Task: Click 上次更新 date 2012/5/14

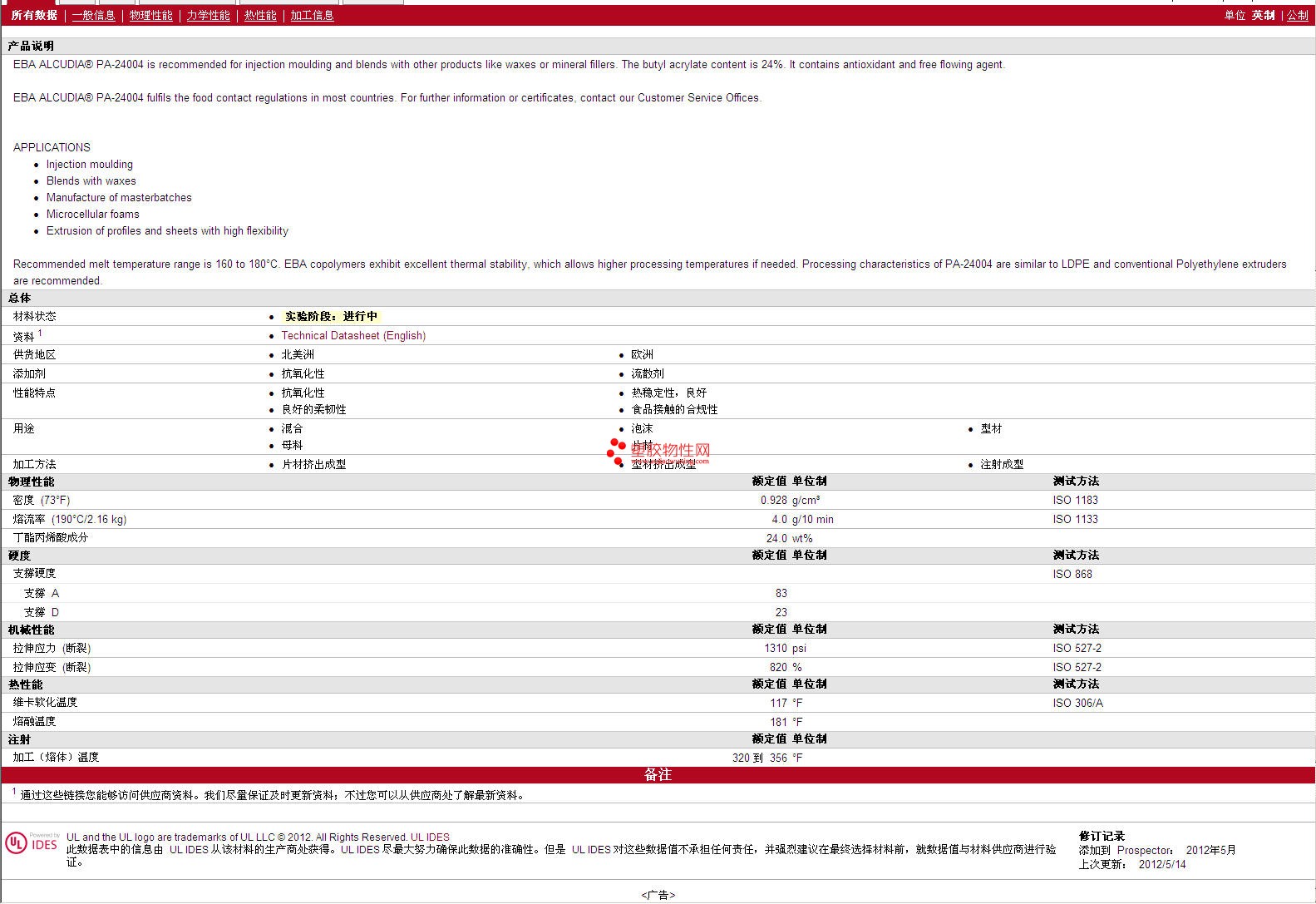Action: click(x=1162, y=864)
